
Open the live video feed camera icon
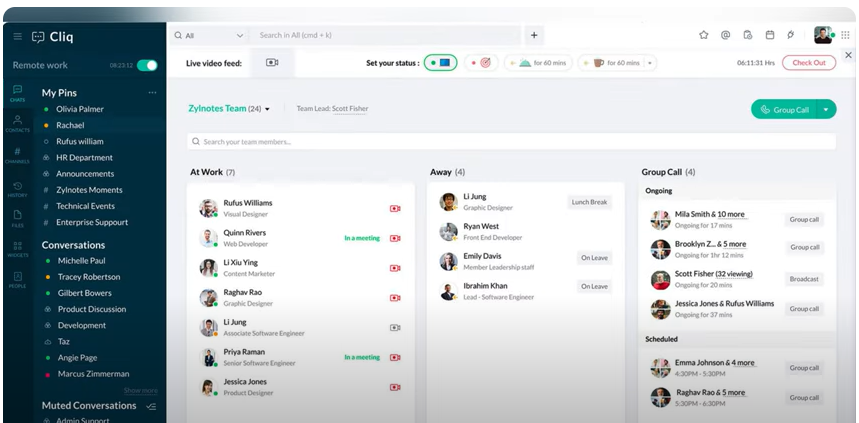coord(272,62)
